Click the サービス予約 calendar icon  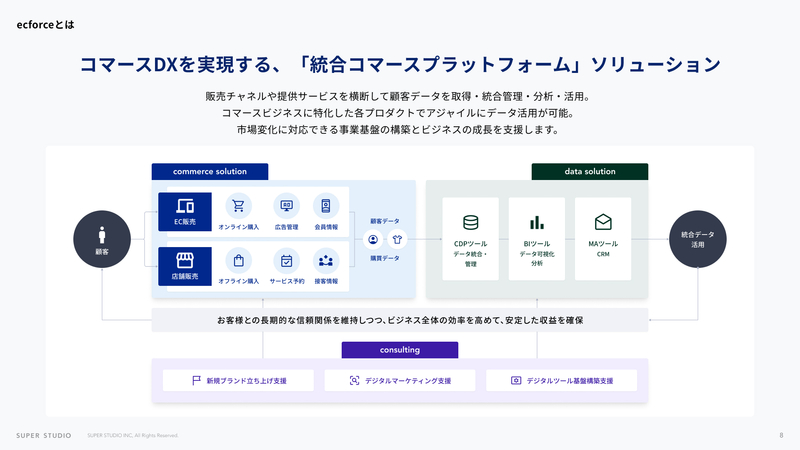[x=286, y=261]
